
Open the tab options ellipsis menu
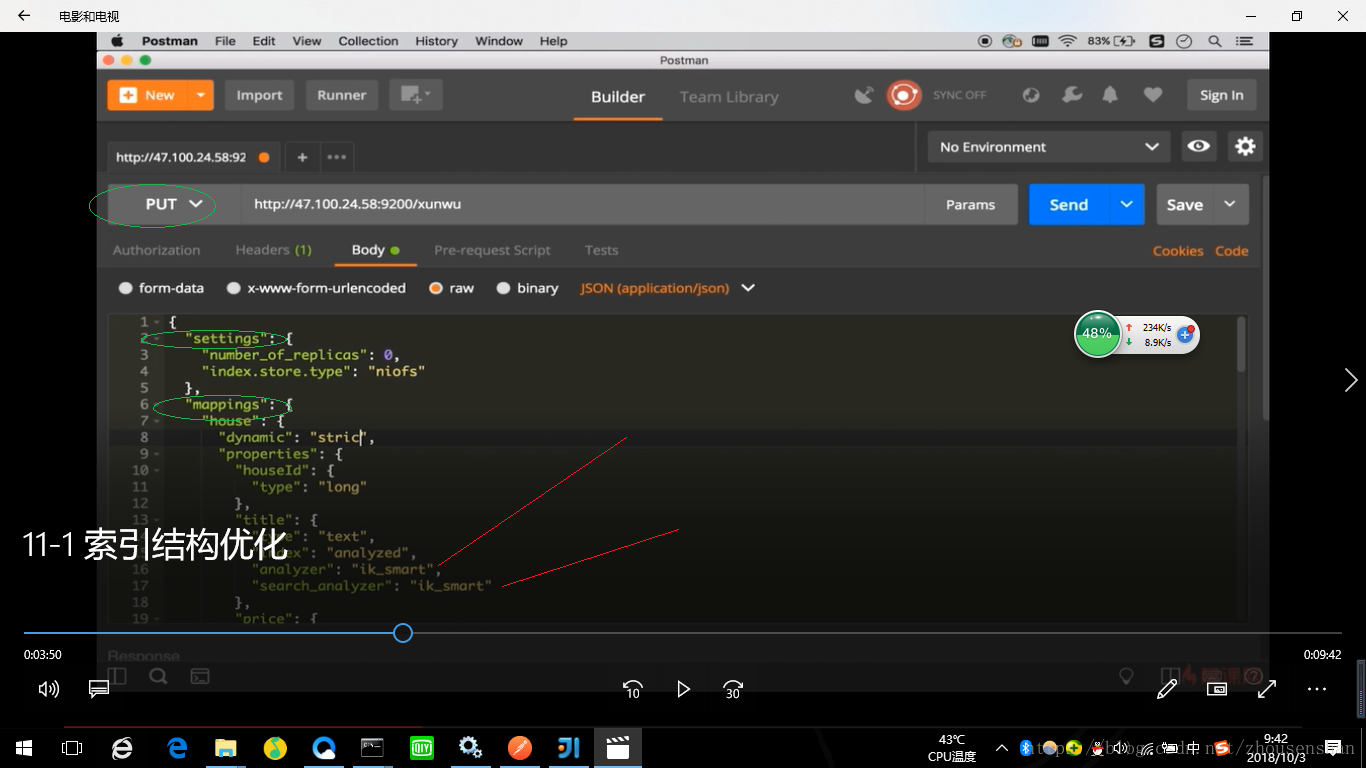pos(336,157)
